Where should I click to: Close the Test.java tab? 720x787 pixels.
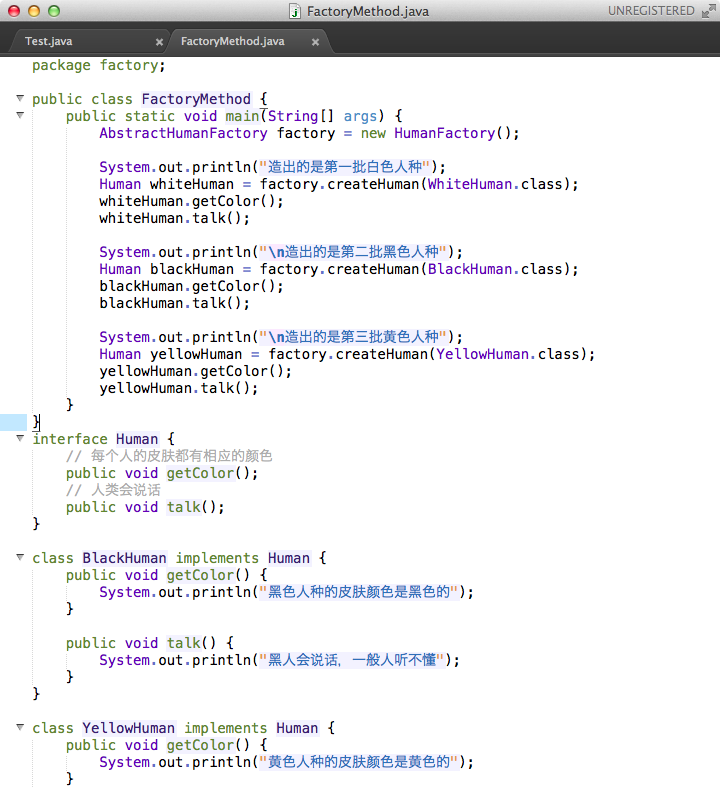[159, 42]
